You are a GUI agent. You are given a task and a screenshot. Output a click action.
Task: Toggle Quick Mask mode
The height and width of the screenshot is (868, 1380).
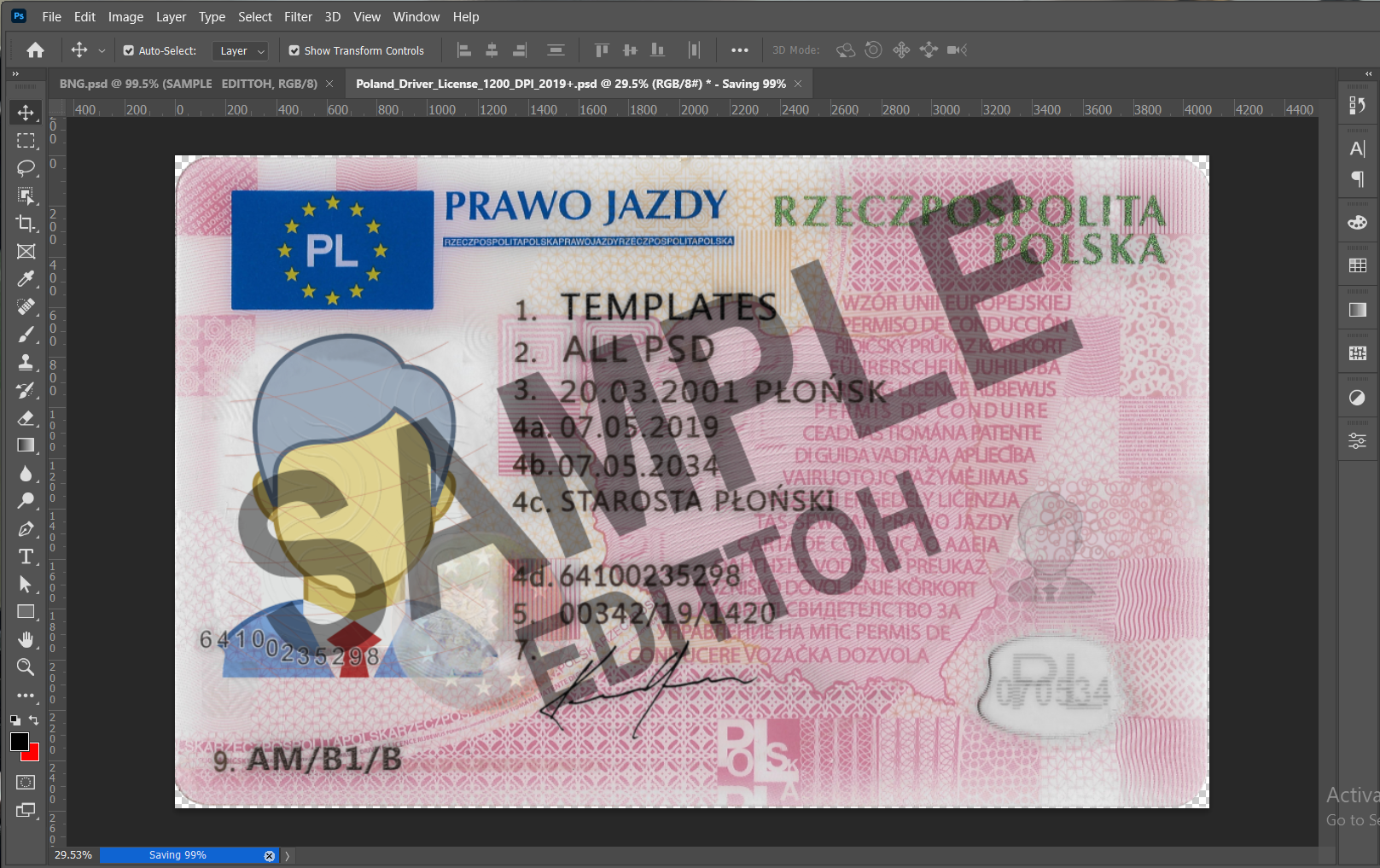(26, 782)
